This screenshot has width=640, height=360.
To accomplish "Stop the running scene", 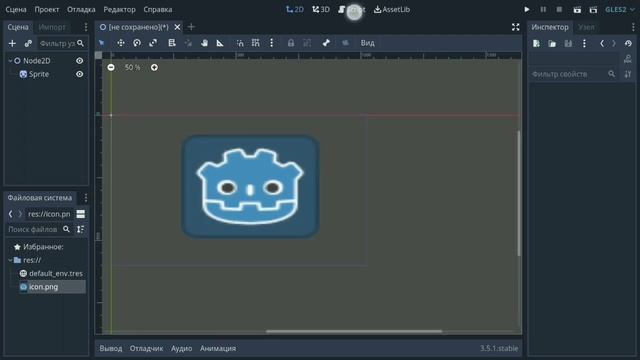I will point(559,9).
